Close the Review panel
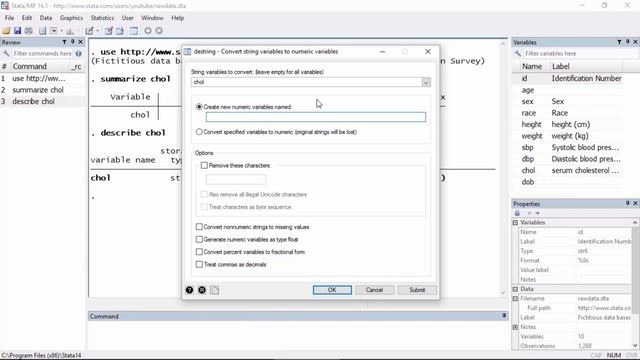The image size is (640, 360). 80,42
